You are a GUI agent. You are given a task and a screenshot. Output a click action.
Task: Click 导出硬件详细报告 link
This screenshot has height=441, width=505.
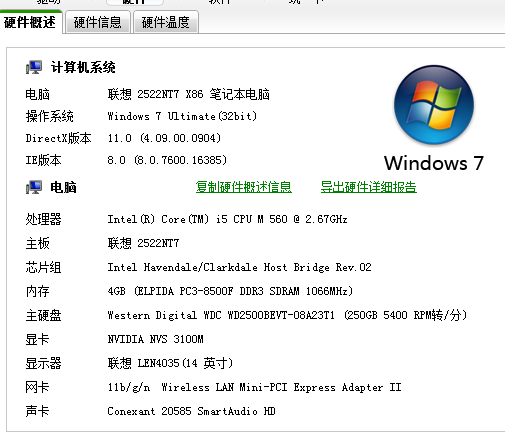pos(369,187)
